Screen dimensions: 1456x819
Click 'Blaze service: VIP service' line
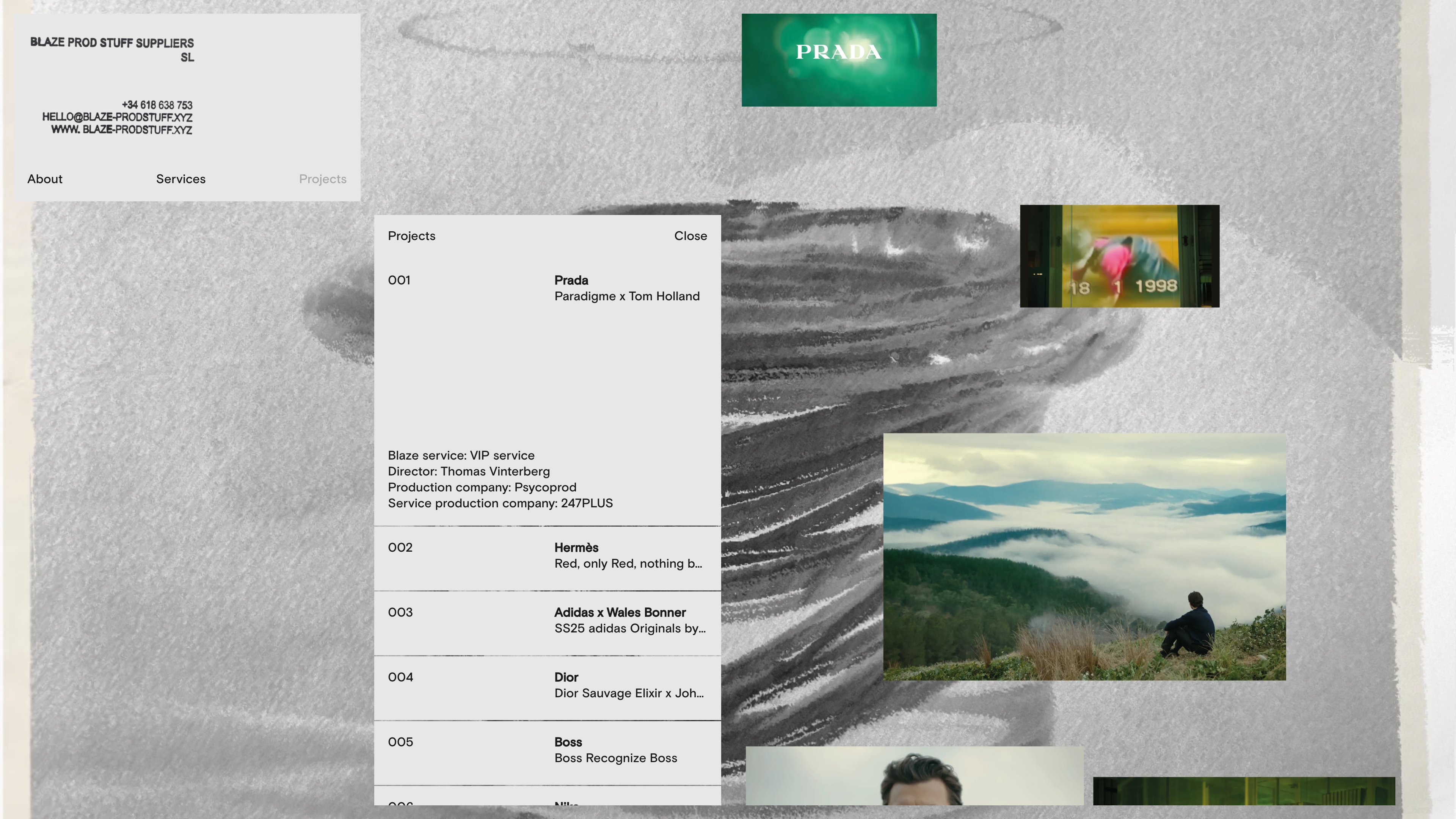tap(461, 455)
